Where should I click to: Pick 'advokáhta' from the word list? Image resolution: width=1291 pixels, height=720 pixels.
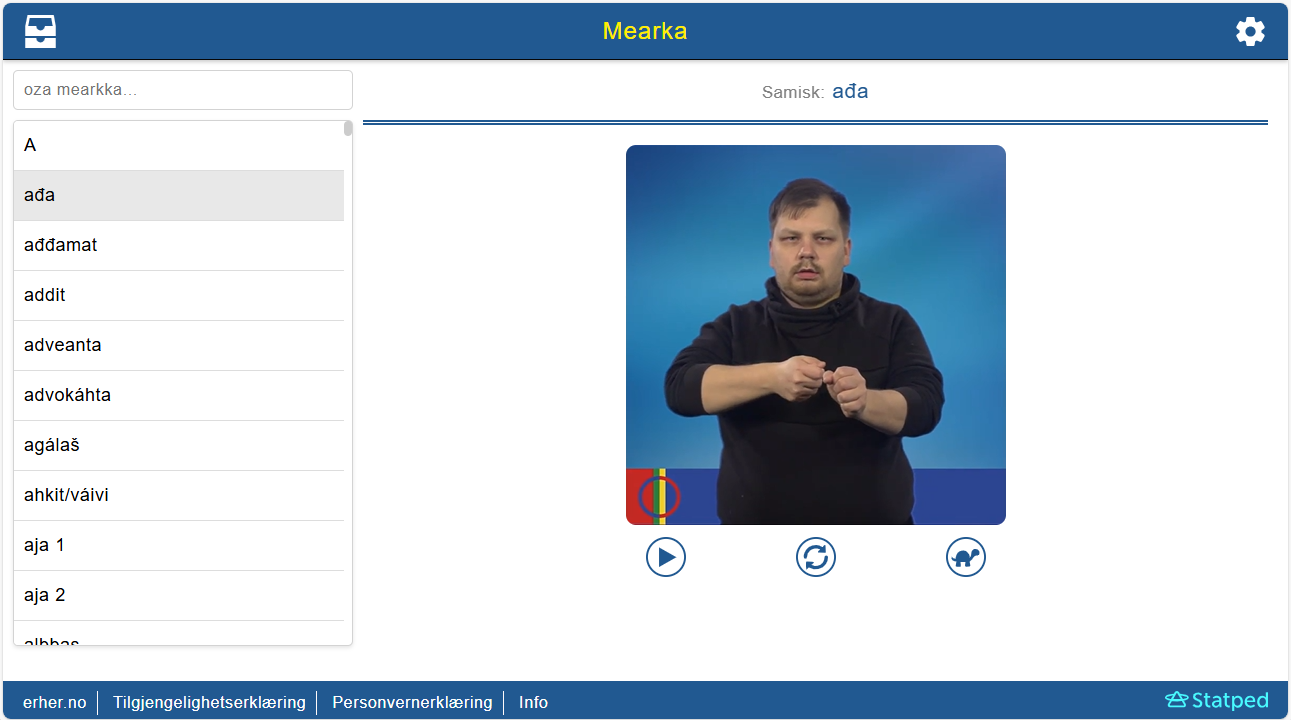point(179,395)
